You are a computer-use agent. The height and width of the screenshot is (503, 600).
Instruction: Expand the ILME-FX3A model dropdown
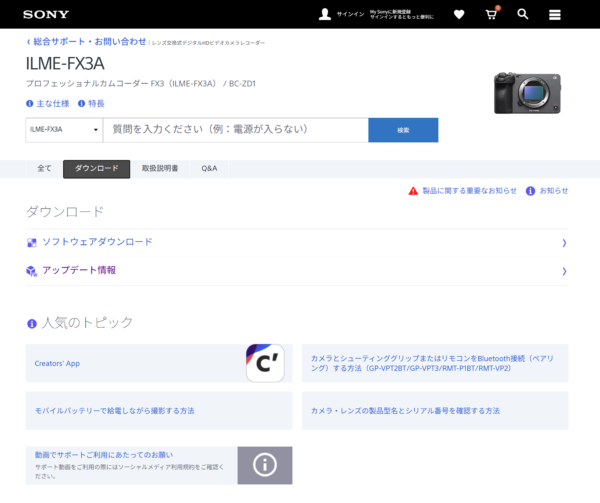coord(64,130)
